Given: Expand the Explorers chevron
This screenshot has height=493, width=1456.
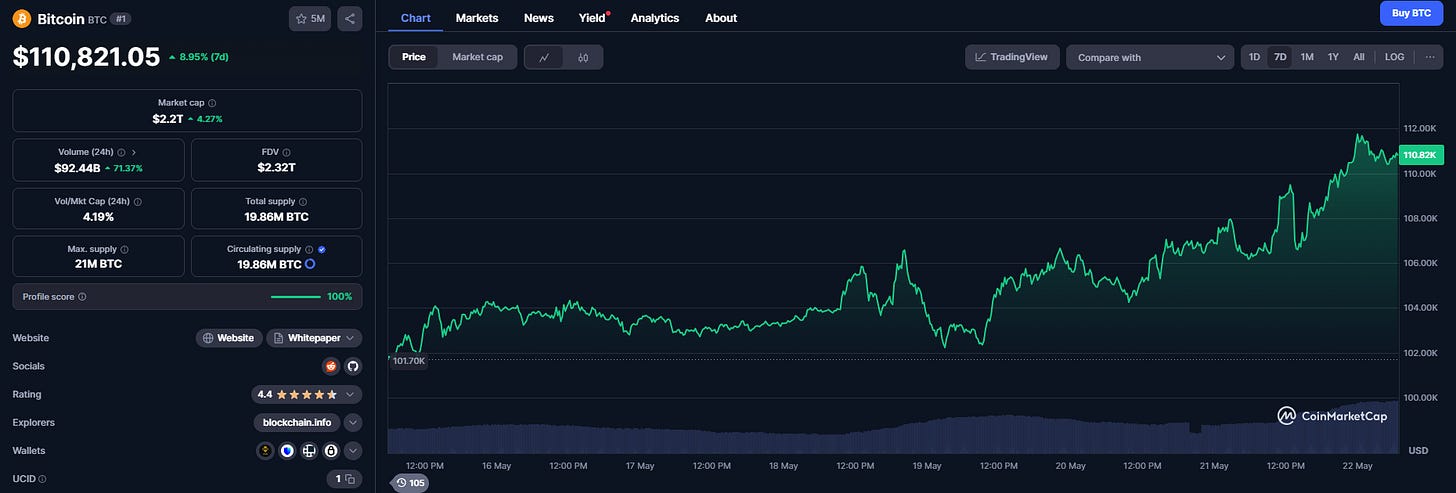Looking at the screenshot, I should 353,422.
